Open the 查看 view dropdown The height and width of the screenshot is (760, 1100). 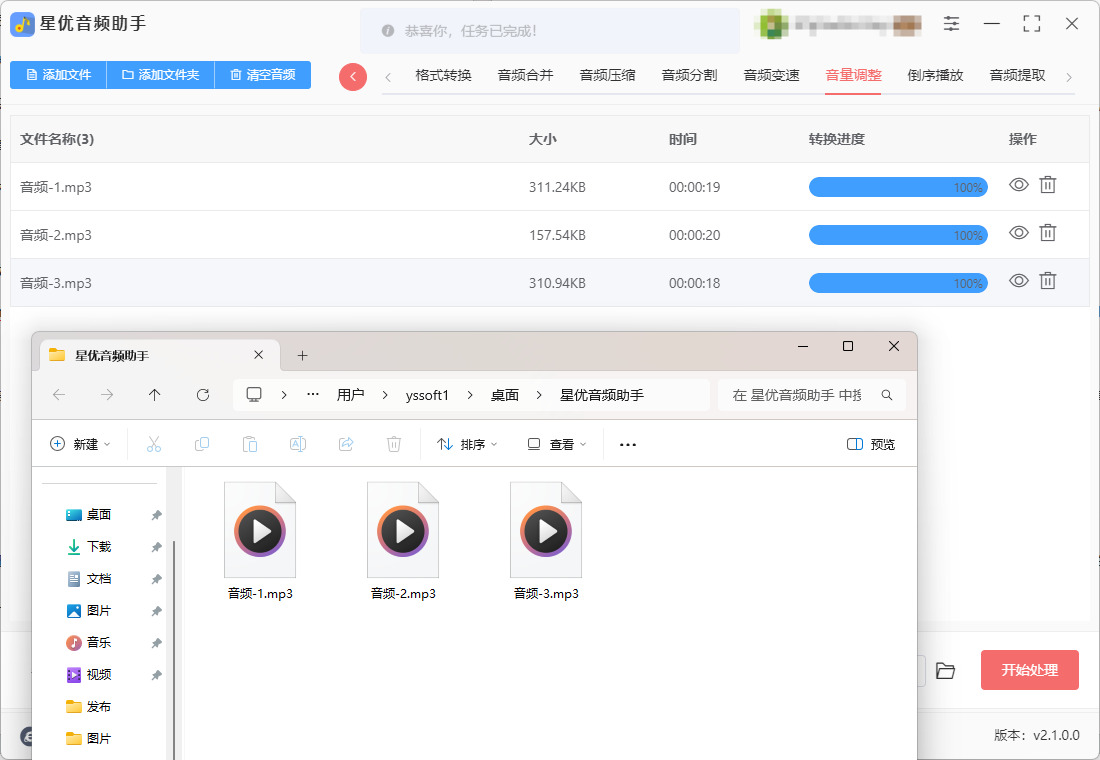[x=557, y=444]
